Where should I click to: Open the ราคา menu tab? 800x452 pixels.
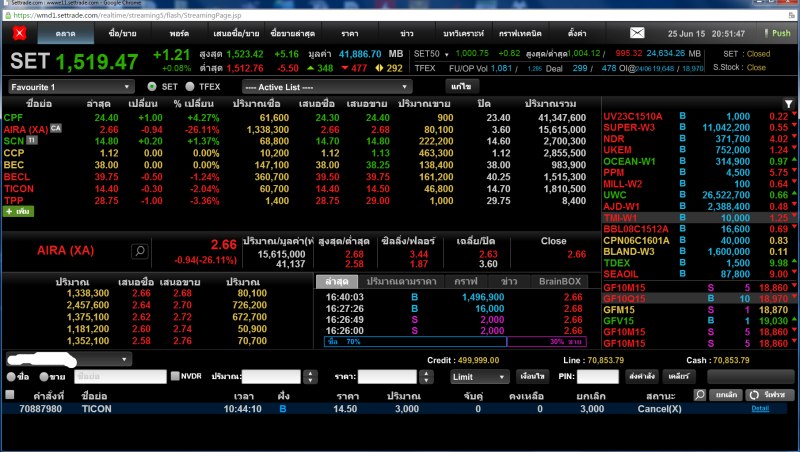(349, 34)
